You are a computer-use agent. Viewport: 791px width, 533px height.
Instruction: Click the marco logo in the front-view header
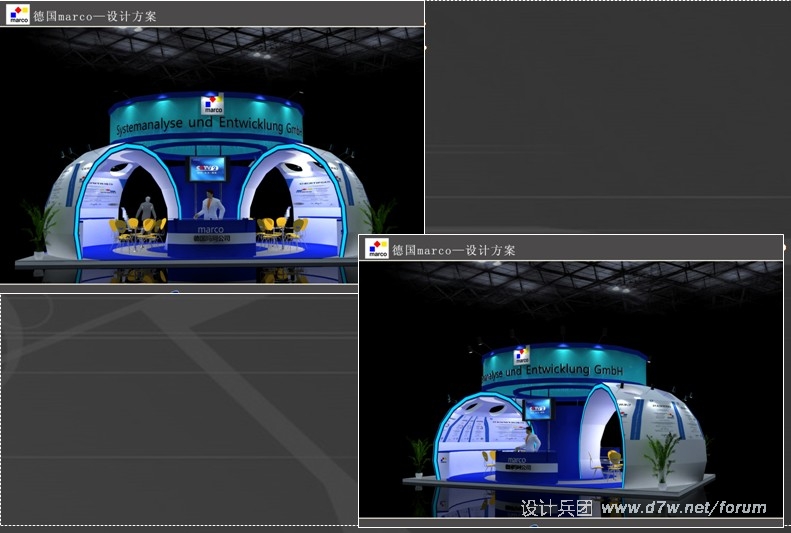point(18,14)
